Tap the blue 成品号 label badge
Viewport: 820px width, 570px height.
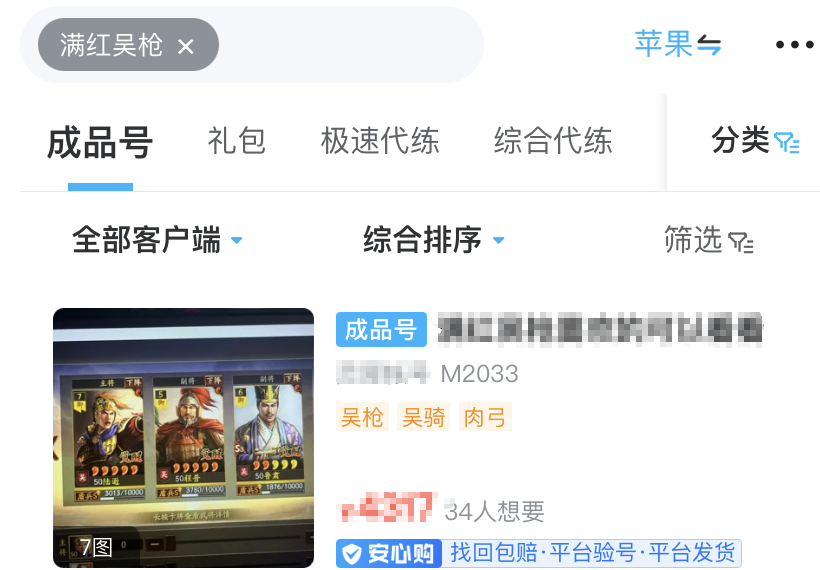[x=381, y=329]
